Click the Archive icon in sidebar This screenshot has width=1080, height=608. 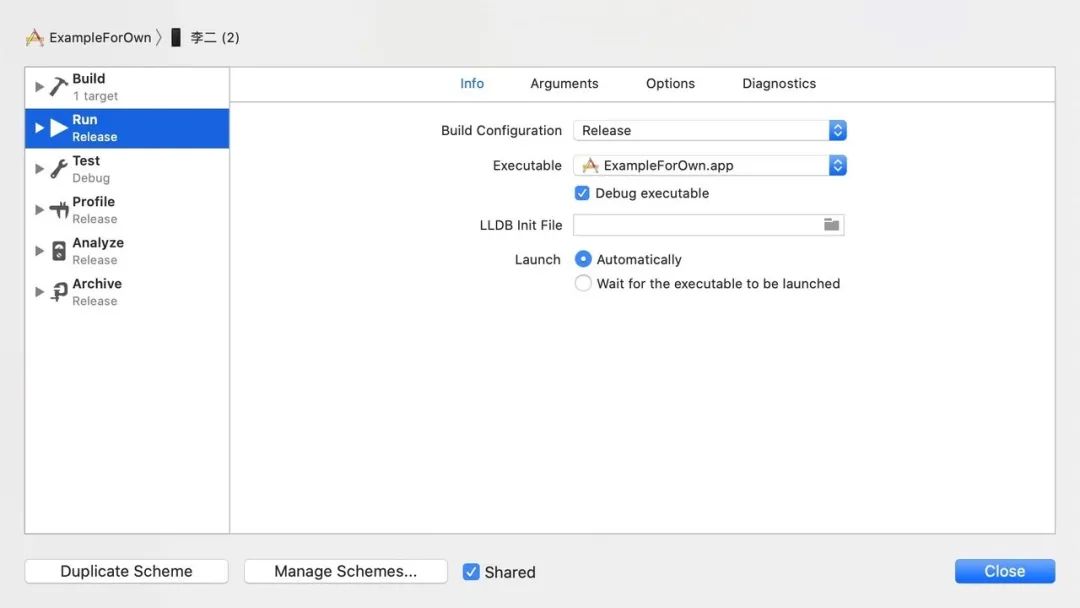[x=59, y=292]
